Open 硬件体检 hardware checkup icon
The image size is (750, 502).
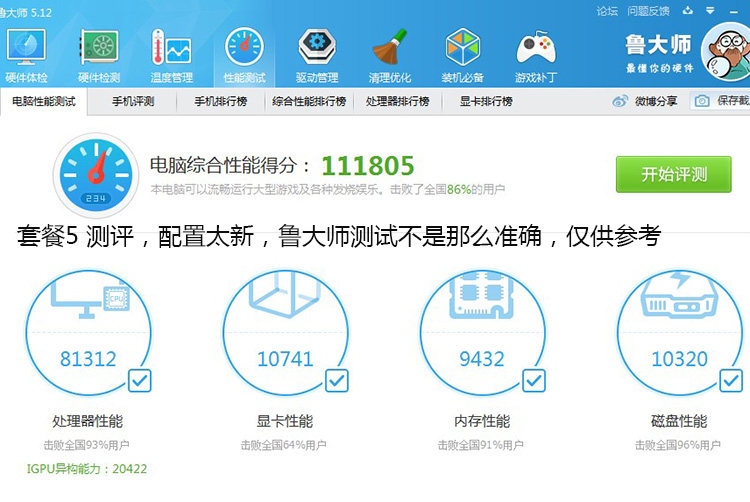26,47
